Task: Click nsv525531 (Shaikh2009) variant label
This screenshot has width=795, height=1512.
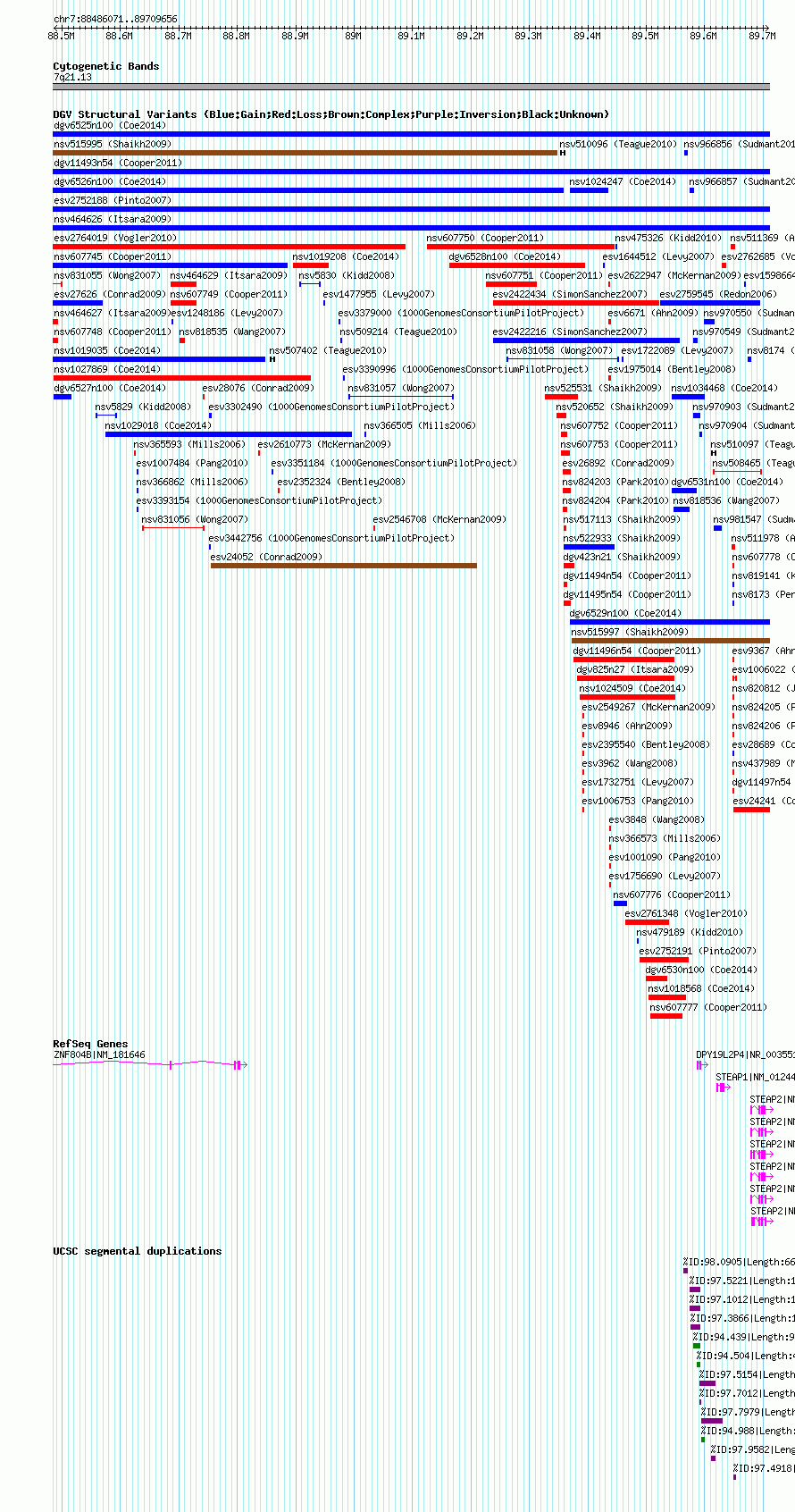Action: [x=603, y=388]
